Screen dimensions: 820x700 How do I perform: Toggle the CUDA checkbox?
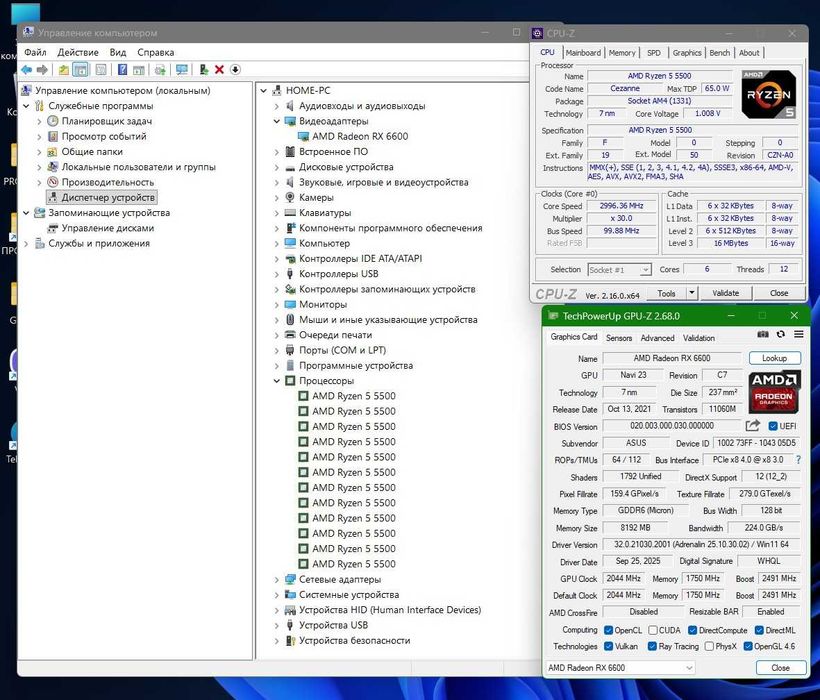(652, 630)
